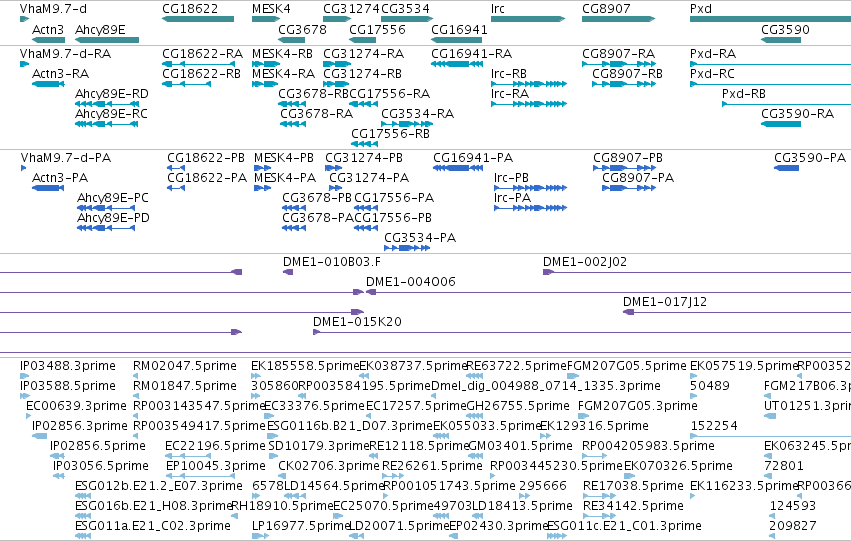Open the CG8907-RA transcript
Viewport: 851px width, 541px height.
point(618,64)
